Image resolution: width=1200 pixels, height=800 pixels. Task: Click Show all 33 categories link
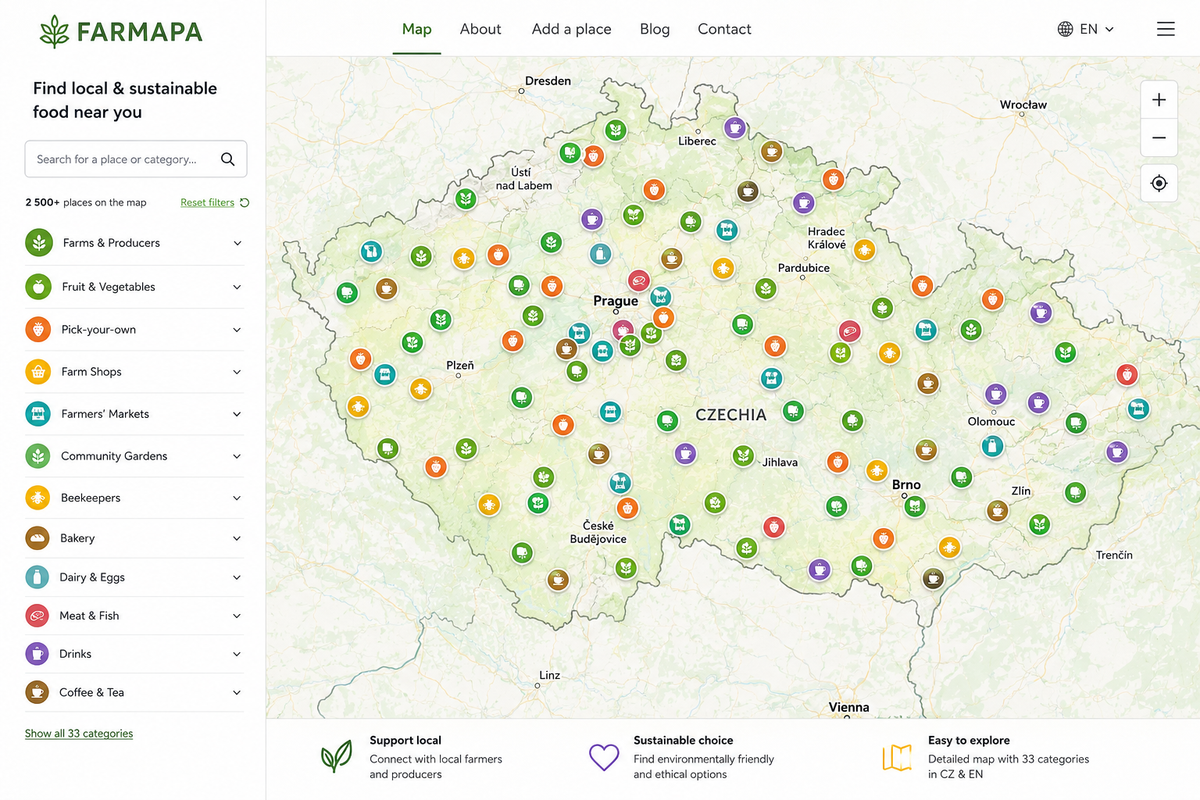[79, 733]
